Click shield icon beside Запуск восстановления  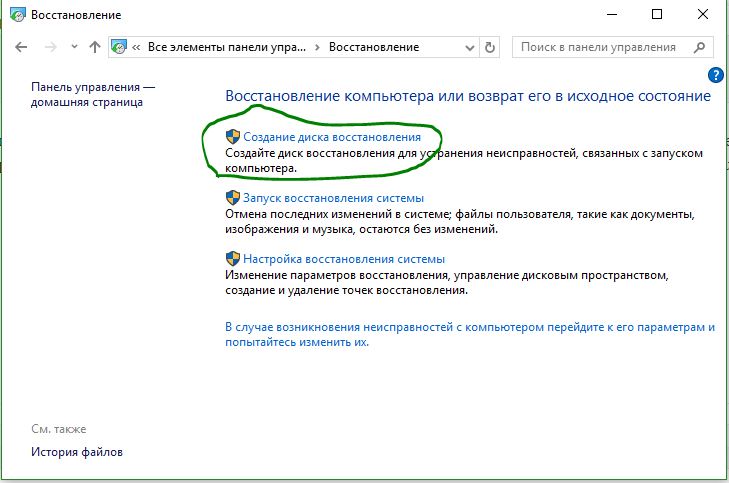pyautogui.click(x=232, y=198)
